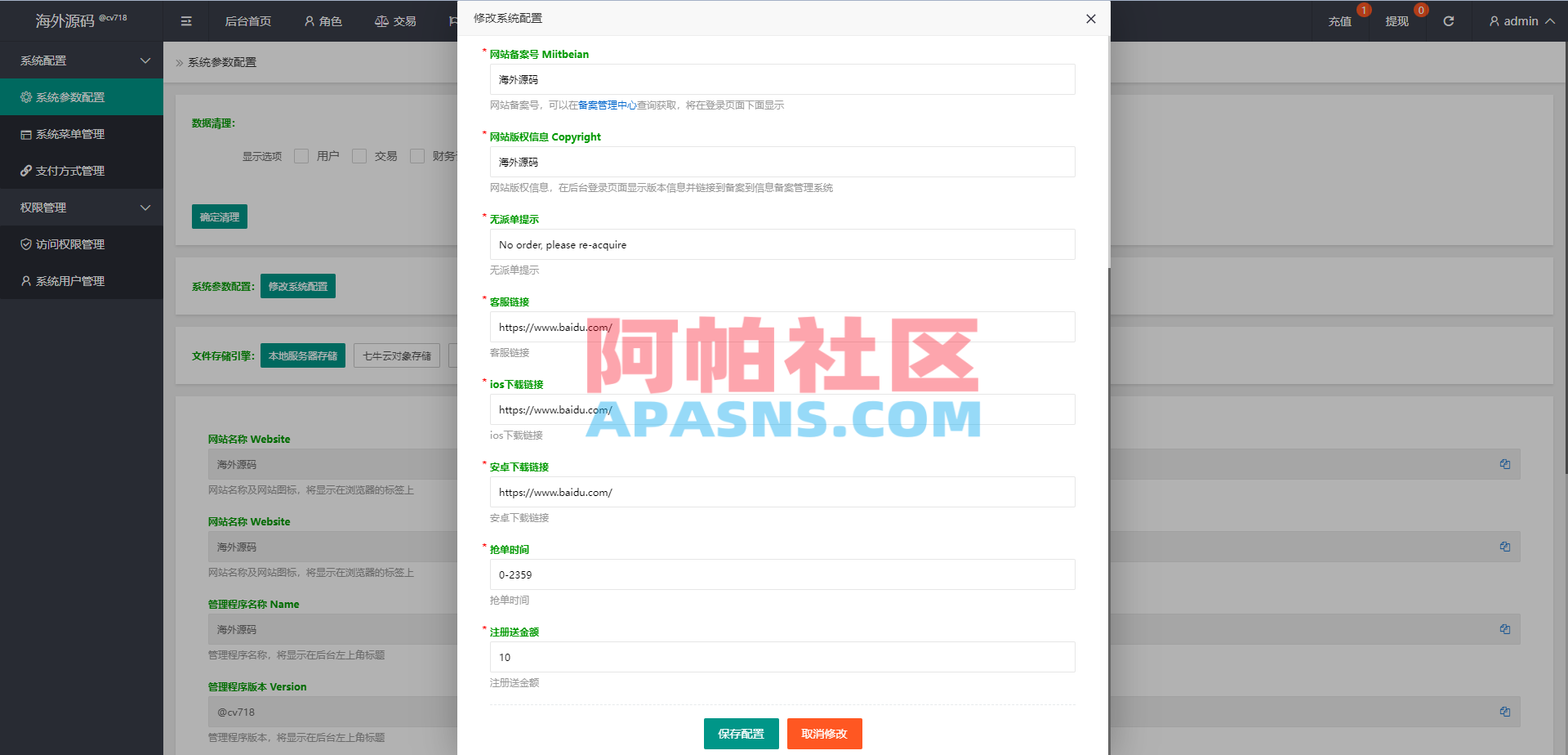This screenshot has width=1568, height=755.
Task: Click the copy icon beside 网站名称 field
Action: (x=1505, y=463)
